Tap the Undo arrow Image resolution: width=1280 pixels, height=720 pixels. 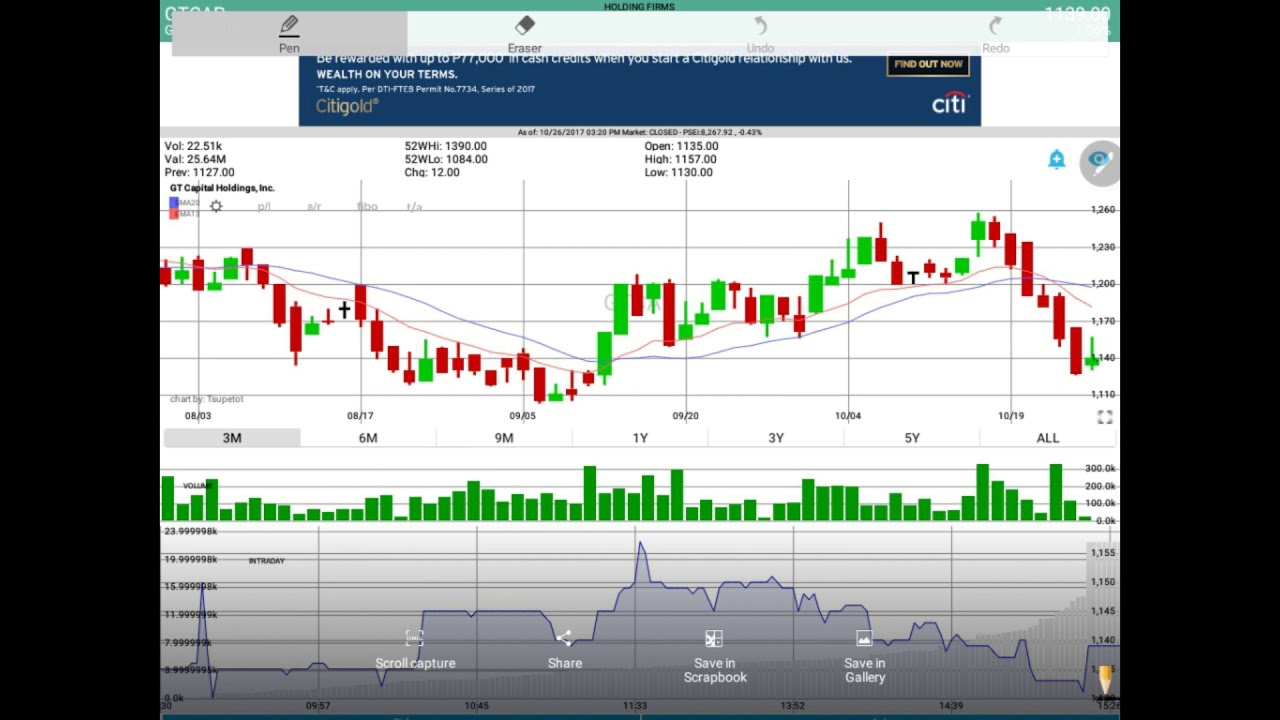760,33
